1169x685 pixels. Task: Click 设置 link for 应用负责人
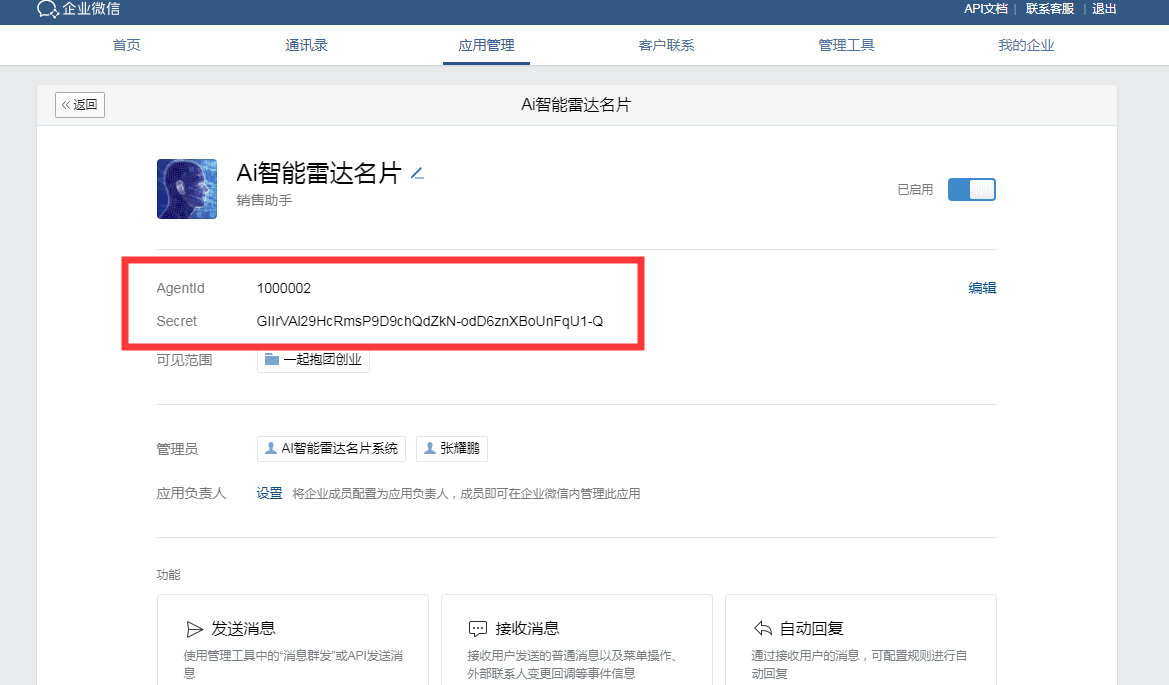(269, 493)
